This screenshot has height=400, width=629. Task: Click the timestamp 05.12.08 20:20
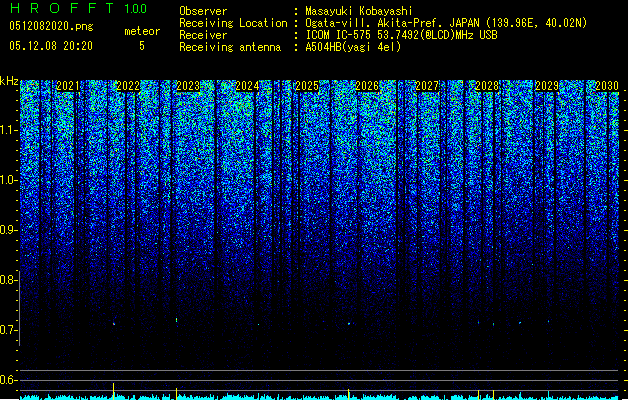(x=51, y=46)
